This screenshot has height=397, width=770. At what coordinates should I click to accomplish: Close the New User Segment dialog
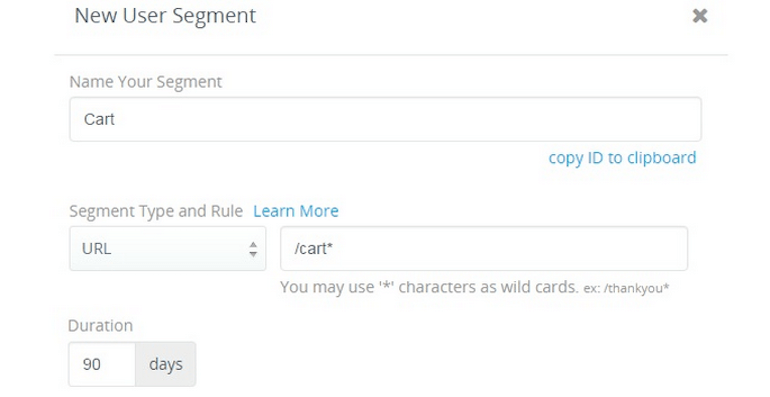click(700, 16)
